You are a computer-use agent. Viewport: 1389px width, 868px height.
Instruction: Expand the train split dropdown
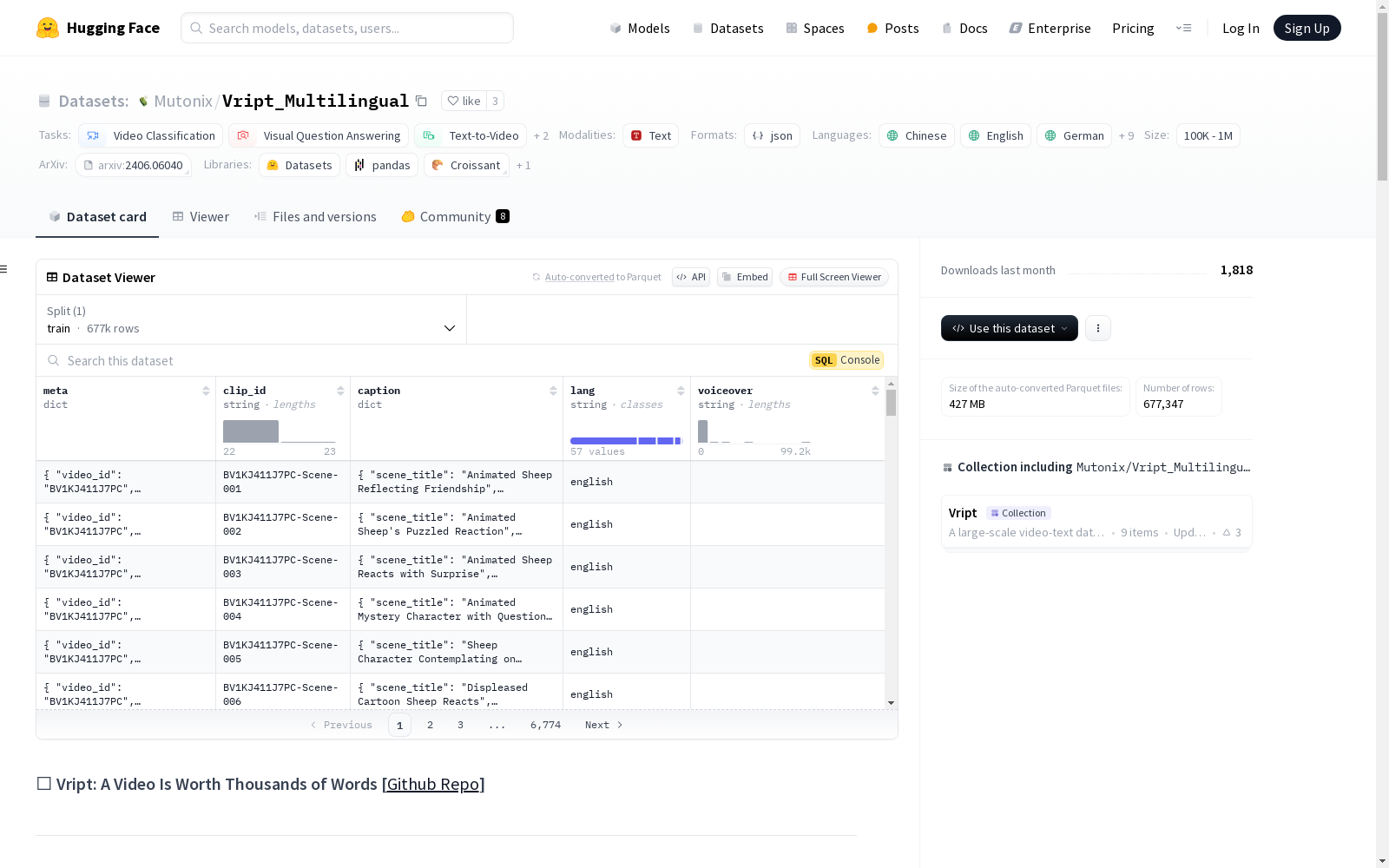click(x=252, y=319)
